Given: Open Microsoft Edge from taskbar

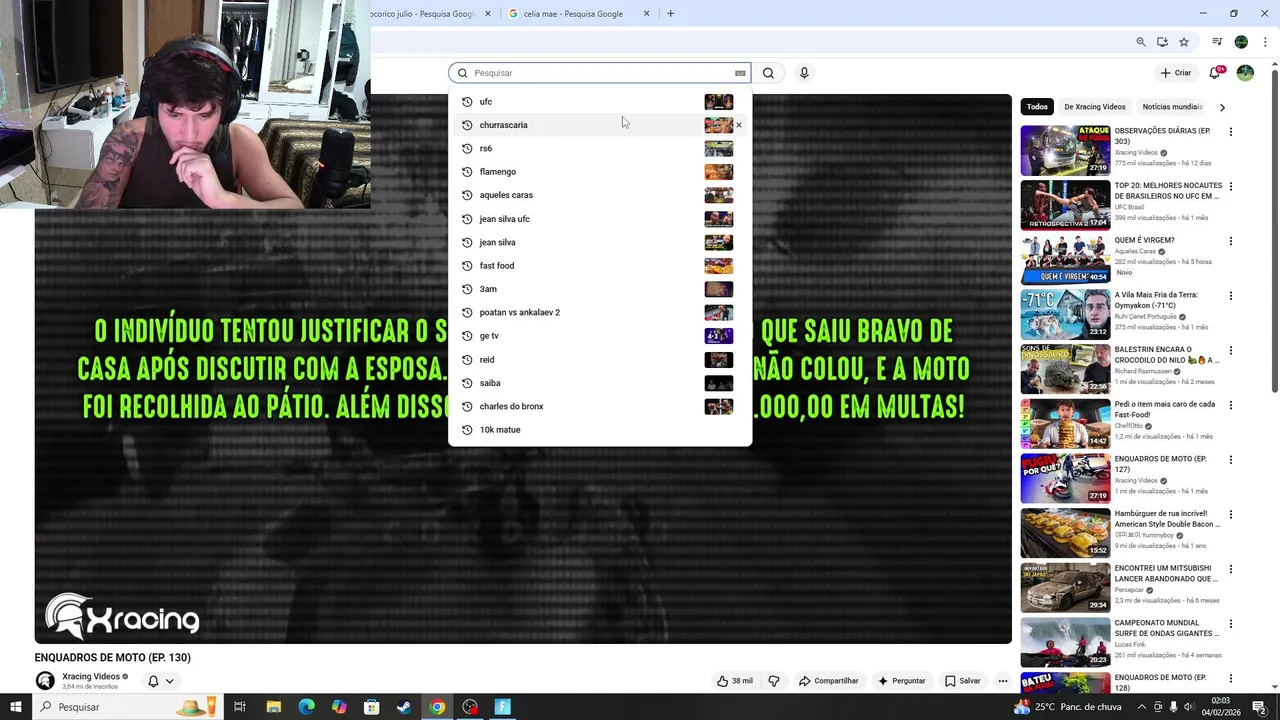Looking at the screenshot, I should (306, 707).
